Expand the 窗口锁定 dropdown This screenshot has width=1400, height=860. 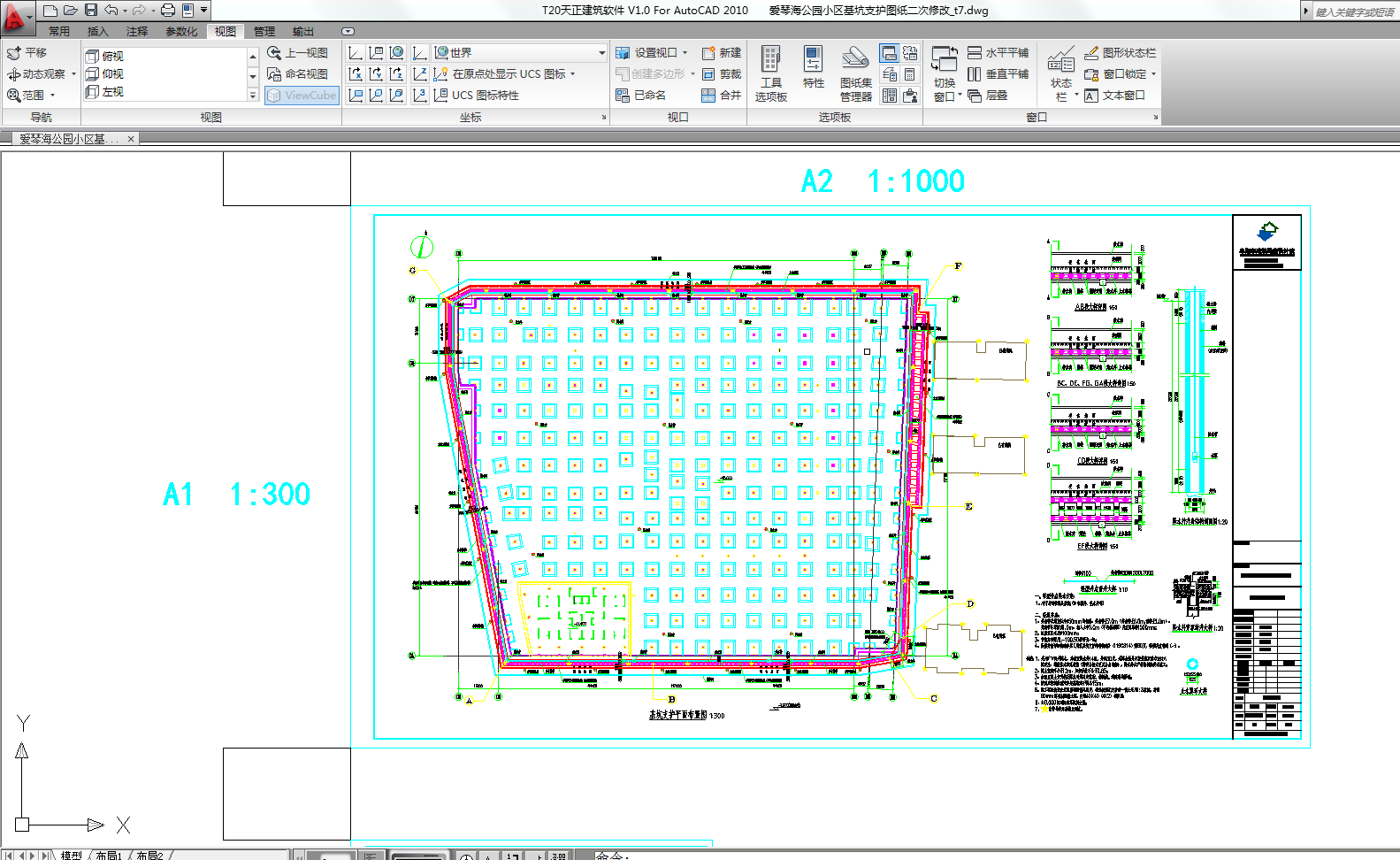[x=1153, y=74]
